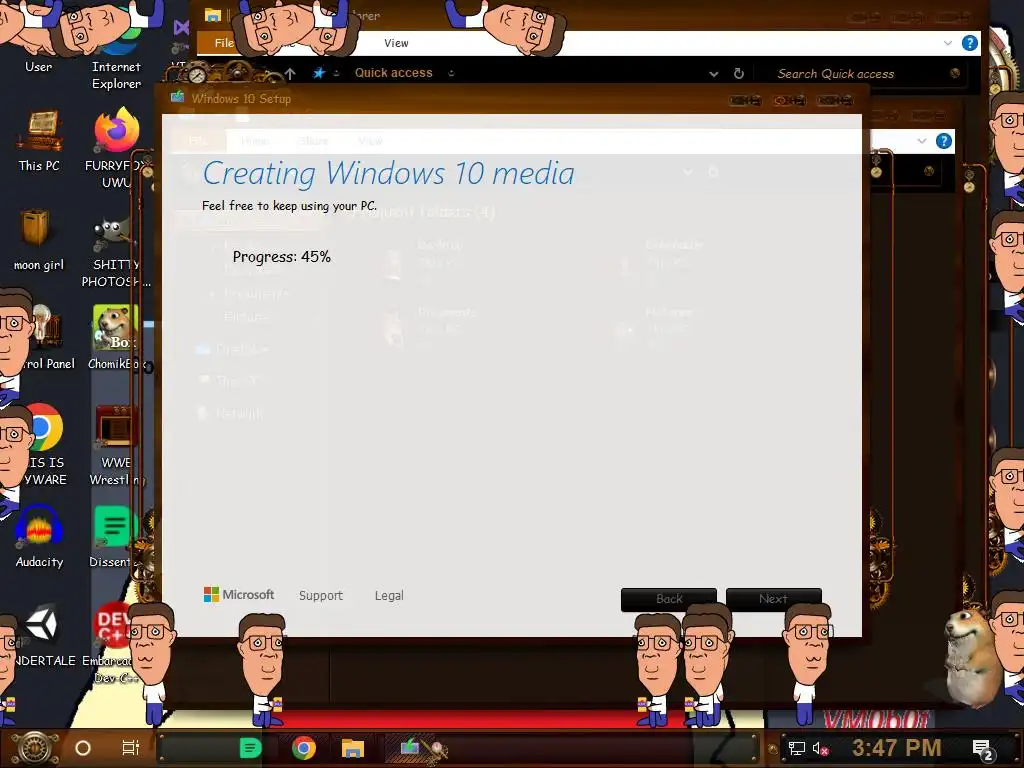This screenshot has height=768, width=1024.
Task: Open the Start menu button
Action: (x=33, y=748)
